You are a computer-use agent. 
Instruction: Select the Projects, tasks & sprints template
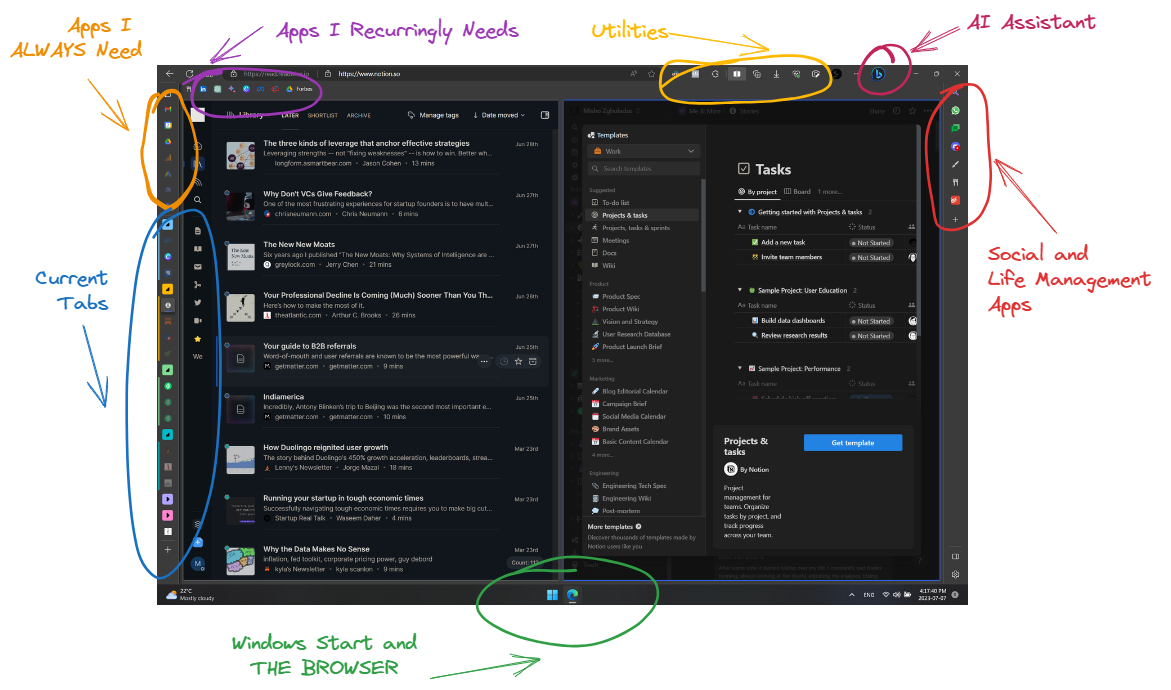644,228
